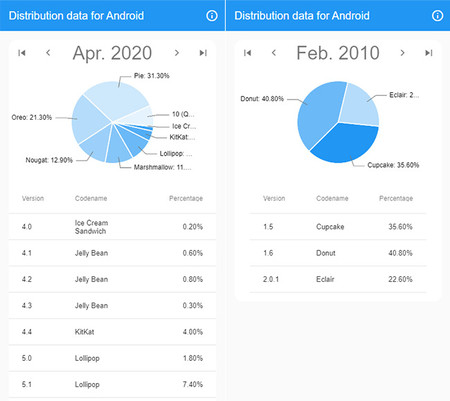Open info icon on left Android panel
The height and width of the screenshot is (401, 450).
point(212,15)
